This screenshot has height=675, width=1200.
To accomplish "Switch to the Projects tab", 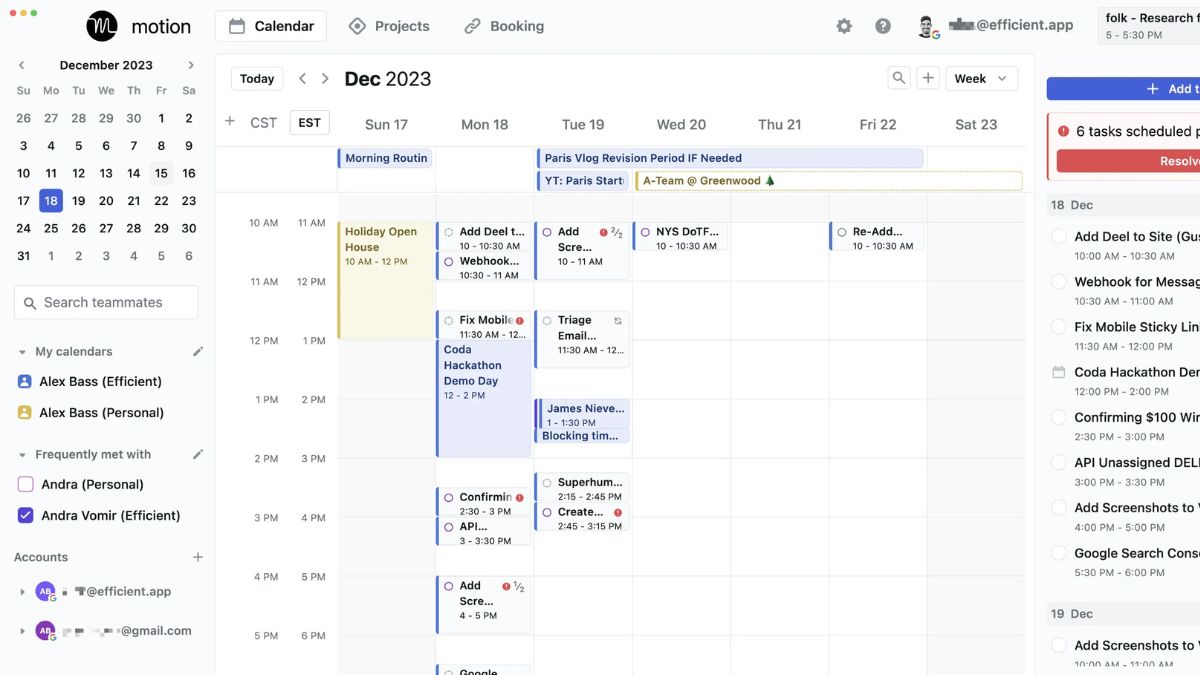I will [x=389, y=26].
